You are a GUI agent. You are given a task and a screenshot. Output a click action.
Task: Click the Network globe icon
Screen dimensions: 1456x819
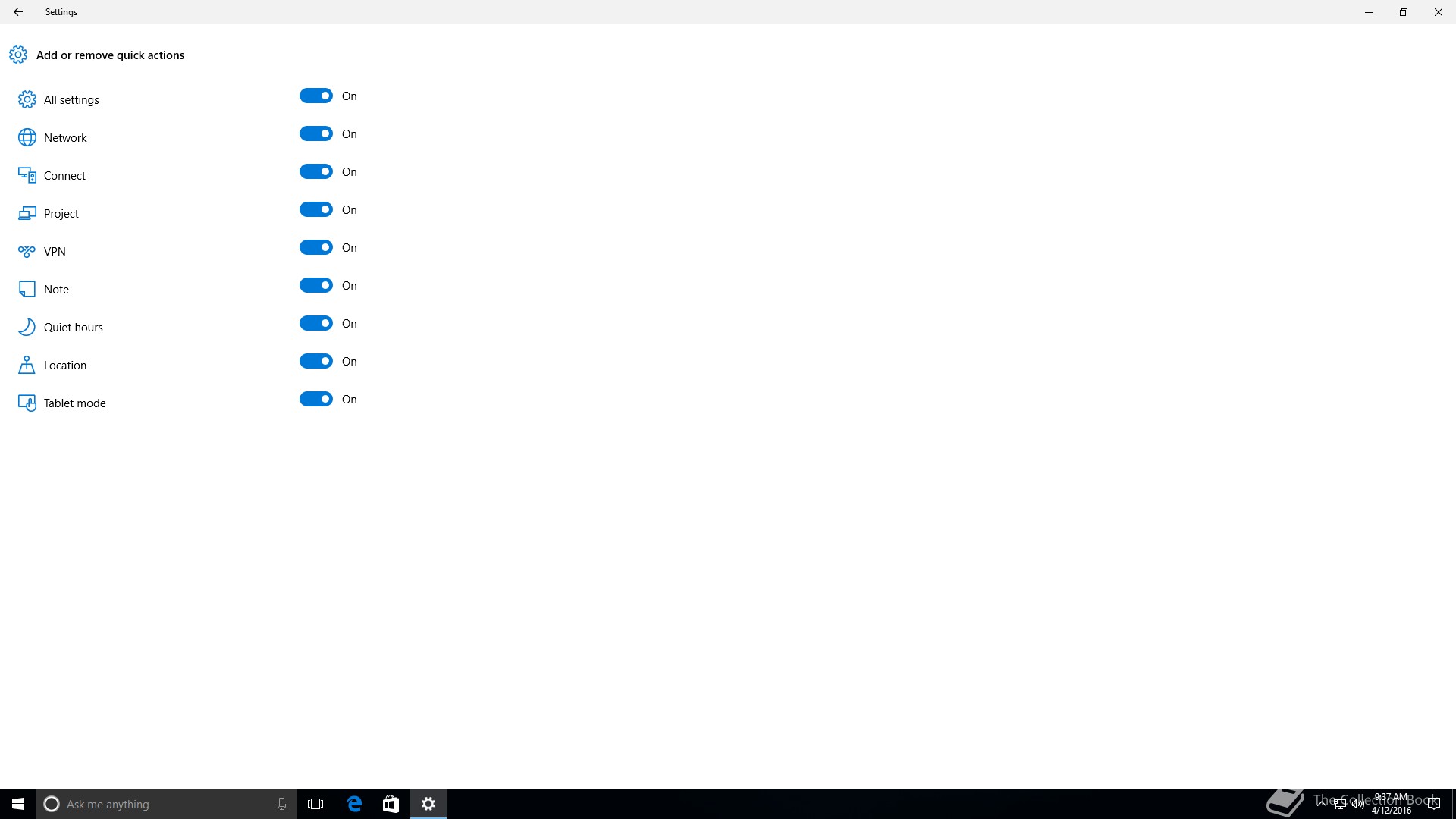pyautogui.click(x=27, y=137)
